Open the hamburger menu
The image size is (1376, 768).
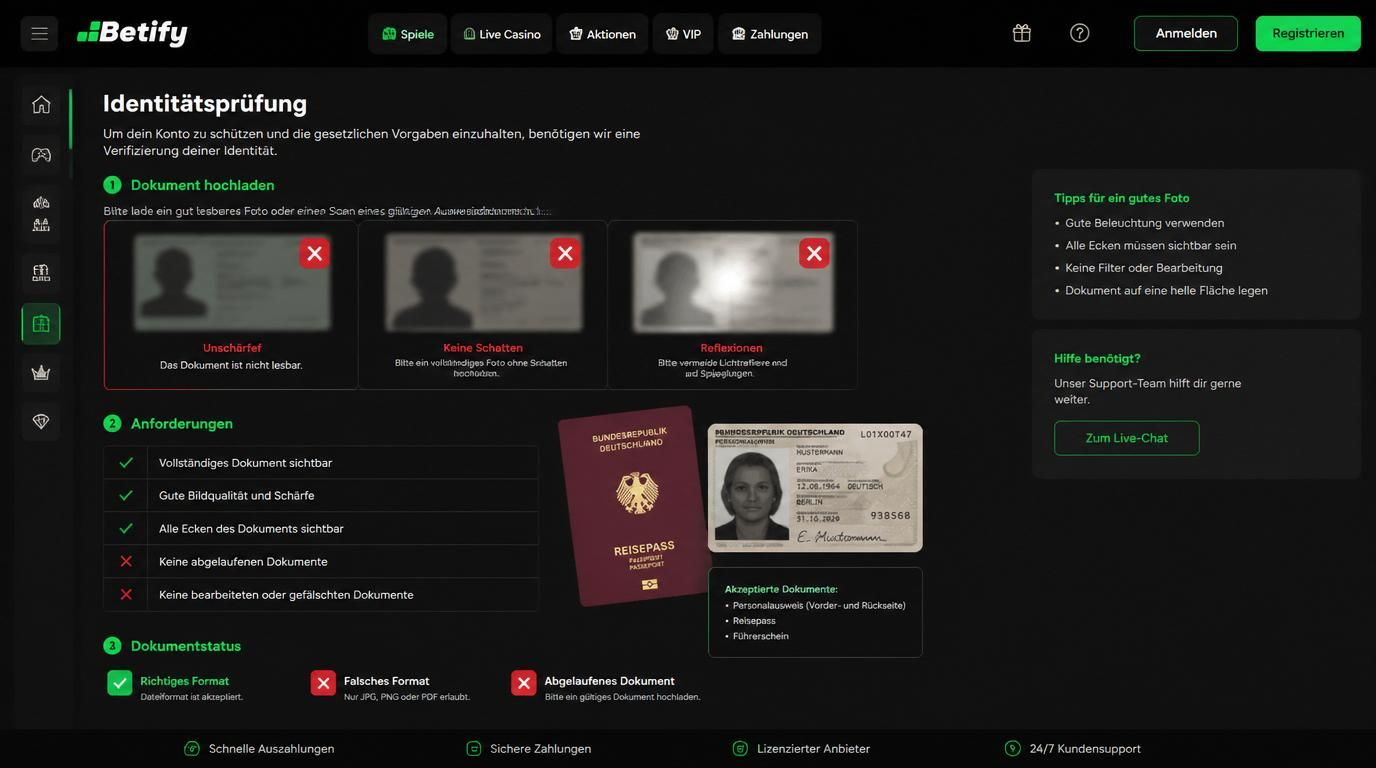point(39,34)
